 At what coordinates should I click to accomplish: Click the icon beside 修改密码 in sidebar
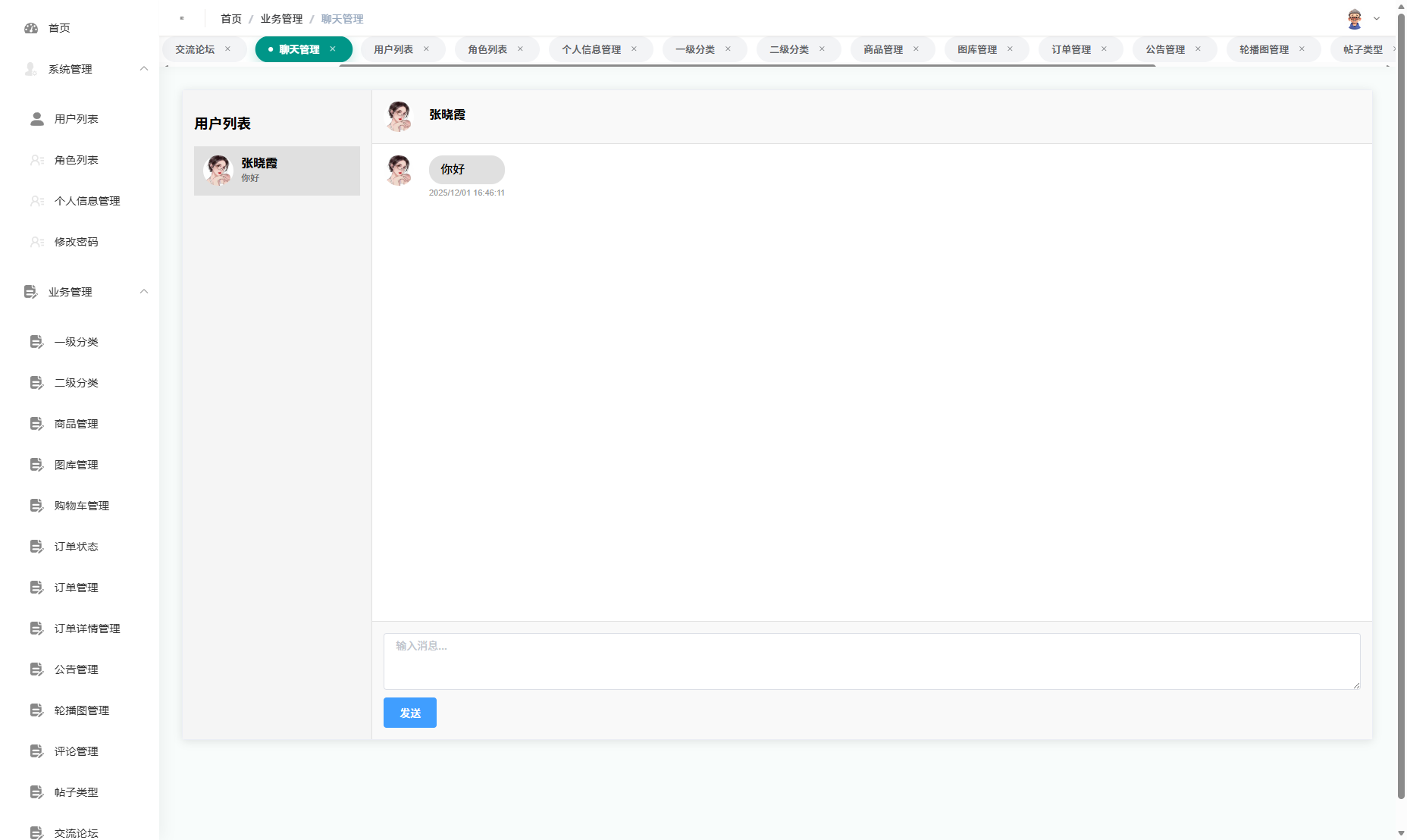37,242
